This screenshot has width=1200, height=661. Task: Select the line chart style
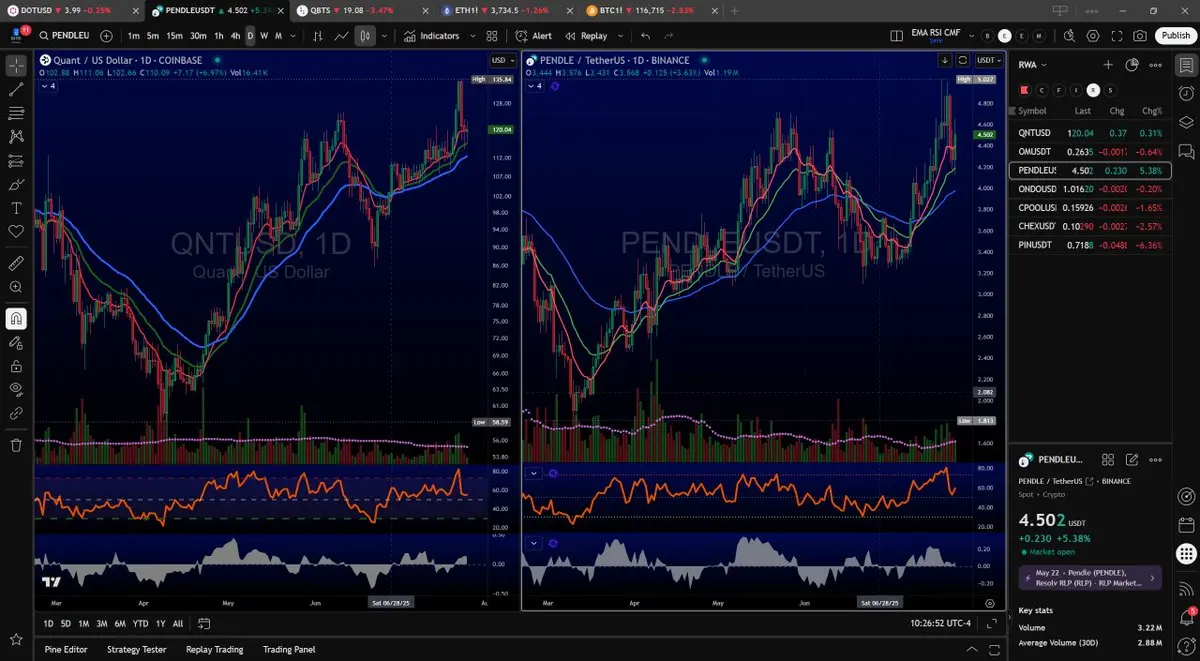[x=342, y=36]
